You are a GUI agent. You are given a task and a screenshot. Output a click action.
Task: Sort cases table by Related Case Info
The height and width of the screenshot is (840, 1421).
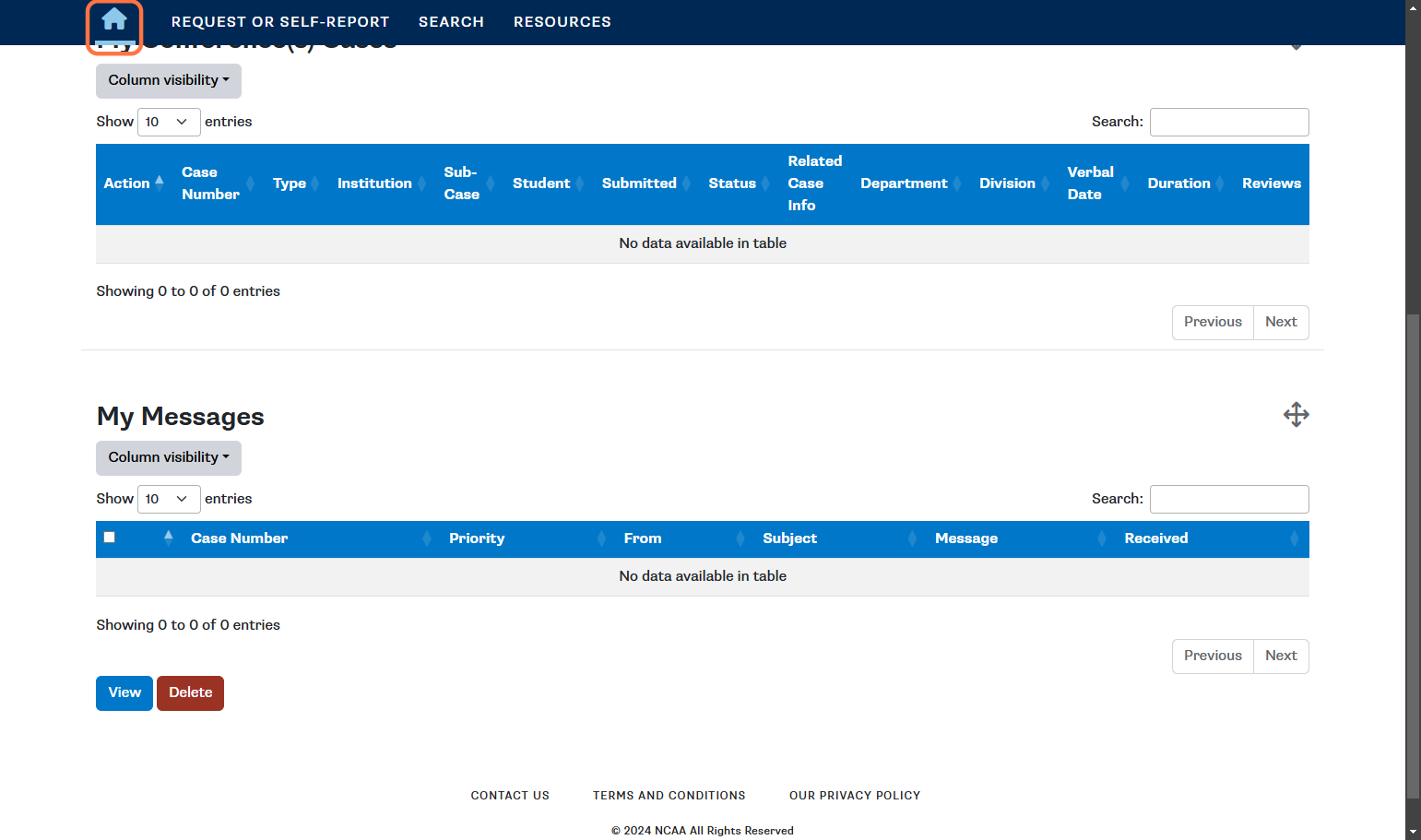pos(816,183)
